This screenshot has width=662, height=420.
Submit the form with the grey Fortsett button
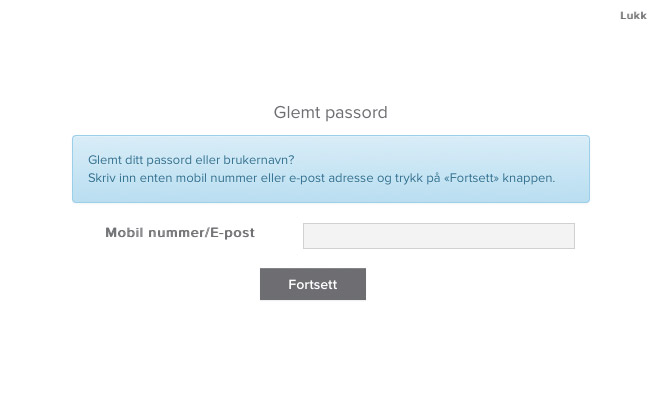click(312, 284)
